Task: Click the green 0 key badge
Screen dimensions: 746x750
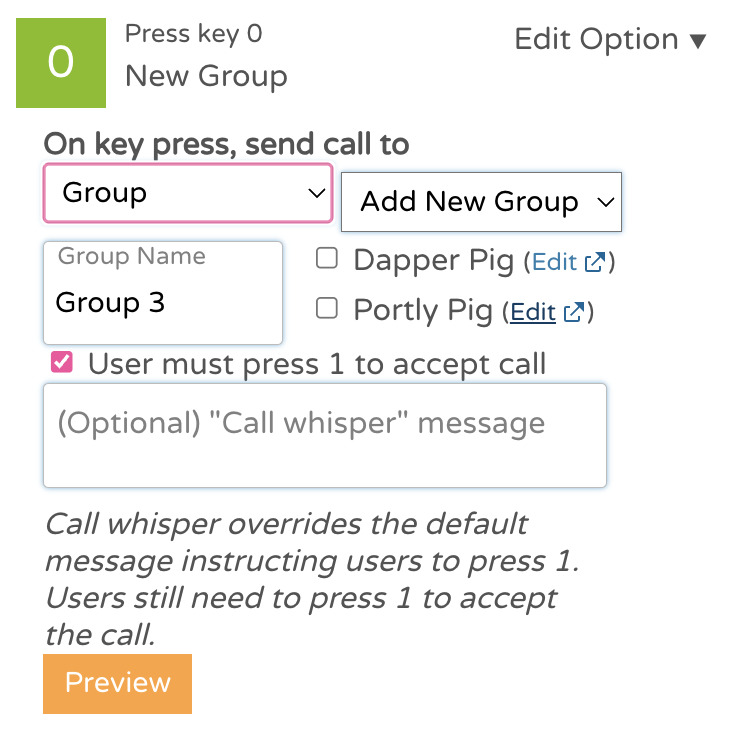Action: pyautogui.click(x=61, y=62)
